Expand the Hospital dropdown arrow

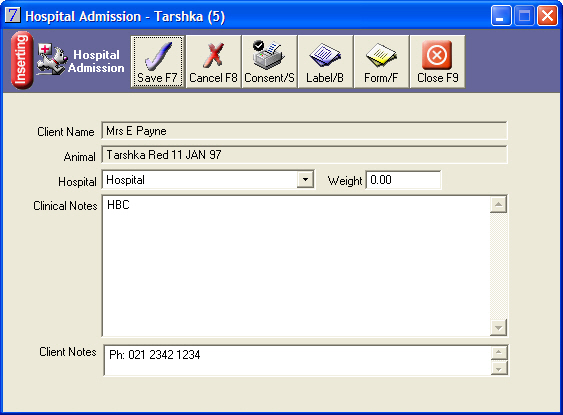[305, 179]
